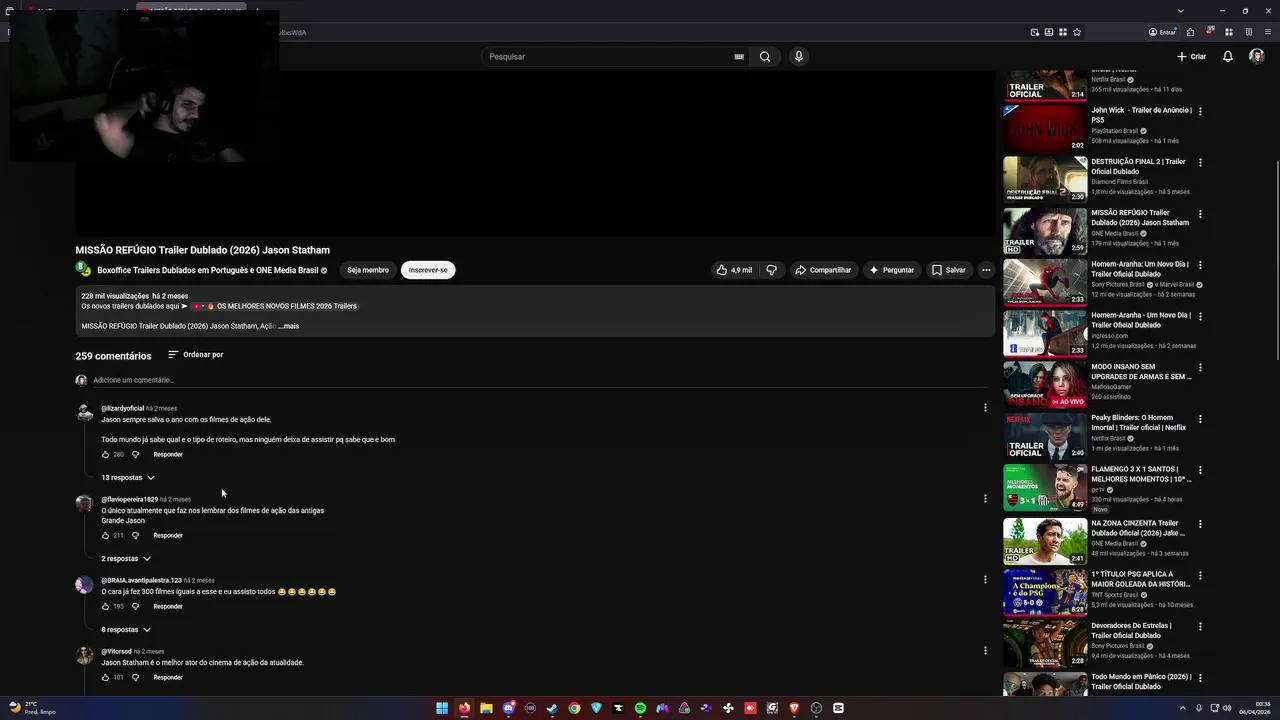The image size is (1280, 720).
Task: Open Discord from the taskbar
Action: pos(508,708)
